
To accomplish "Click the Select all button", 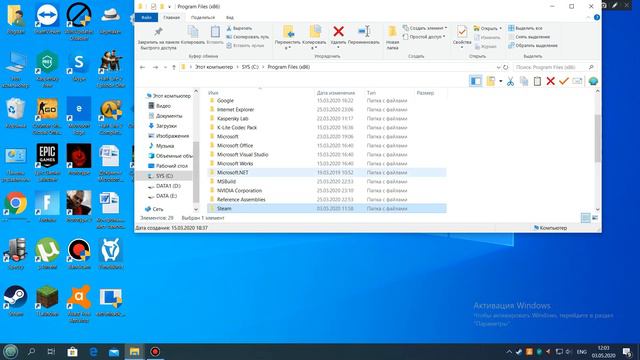I will coord(525,28).
